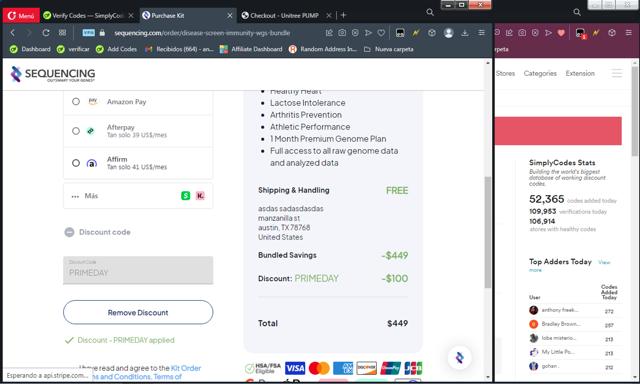Click camera snapshot icon in right window
Screen dimensions: 640x384
pos(522,33)
